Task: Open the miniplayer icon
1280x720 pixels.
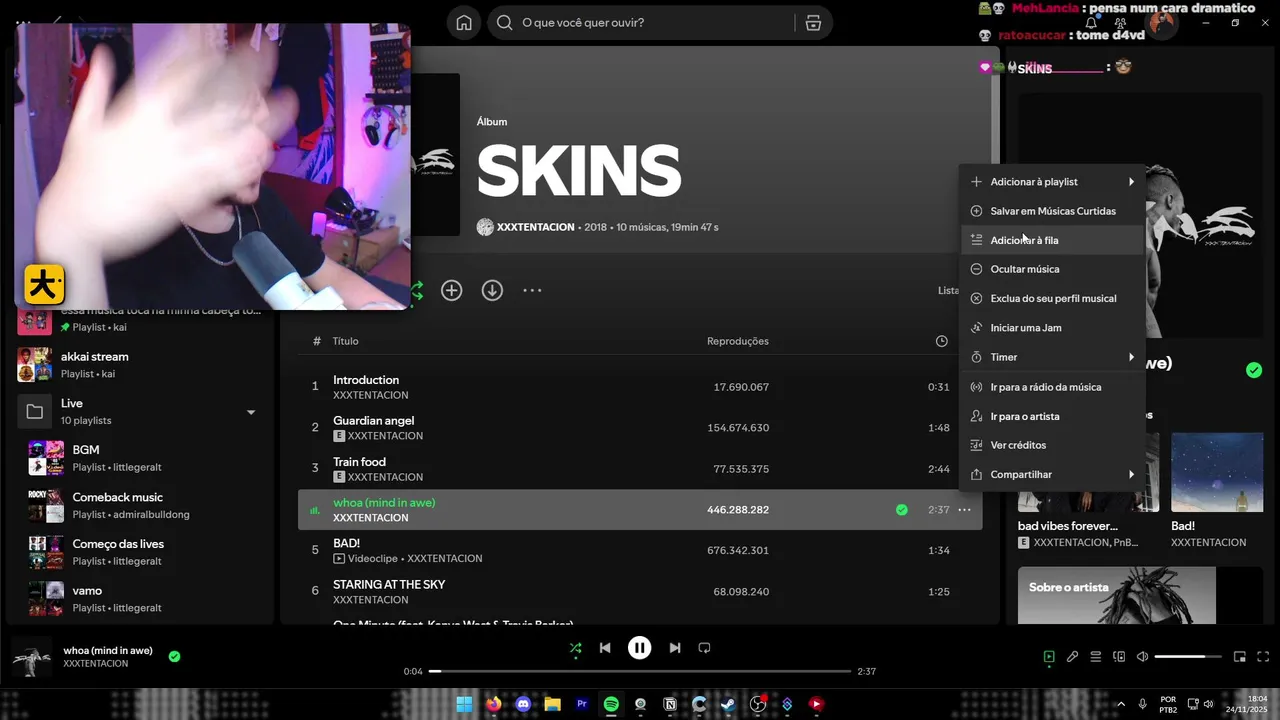Action: pos(1240,657)
